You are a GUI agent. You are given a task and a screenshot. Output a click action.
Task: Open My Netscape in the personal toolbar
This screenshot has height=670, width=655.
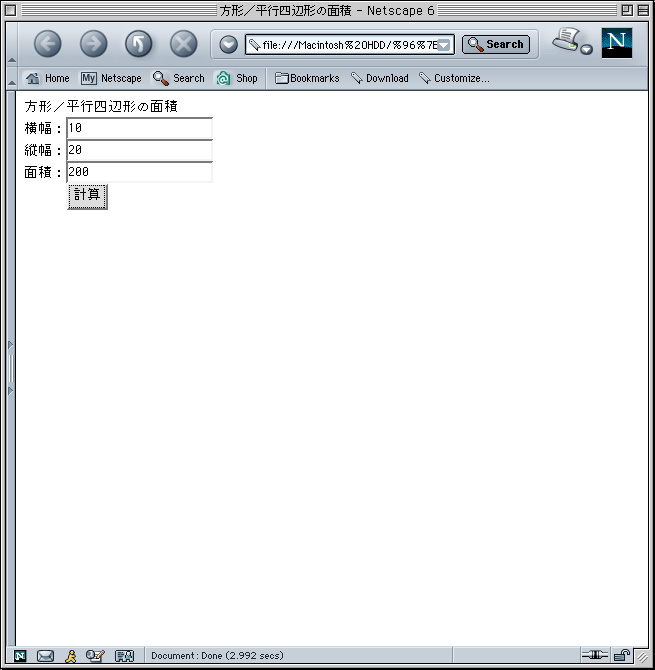tap(111, 78)
